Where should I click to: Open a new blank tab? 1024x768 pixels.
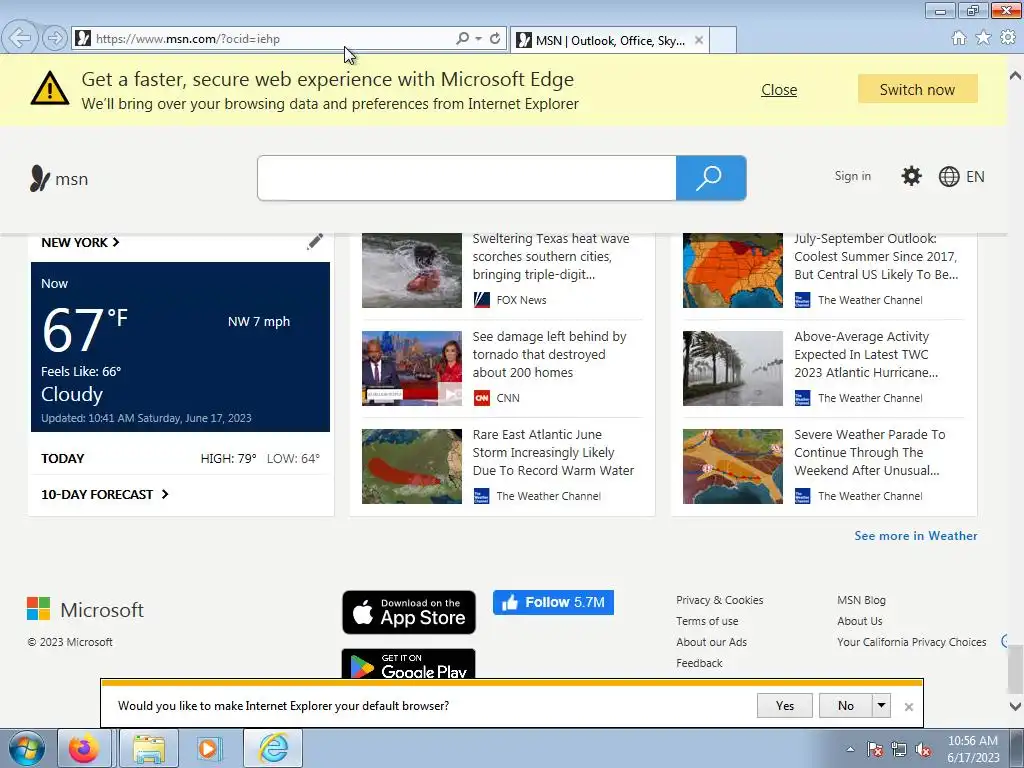pos(723,40)
